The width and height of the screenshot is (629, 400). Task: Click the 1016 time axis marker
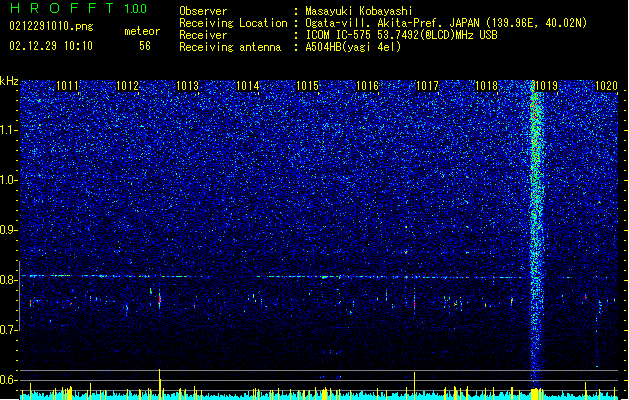(x=367, y=86)
